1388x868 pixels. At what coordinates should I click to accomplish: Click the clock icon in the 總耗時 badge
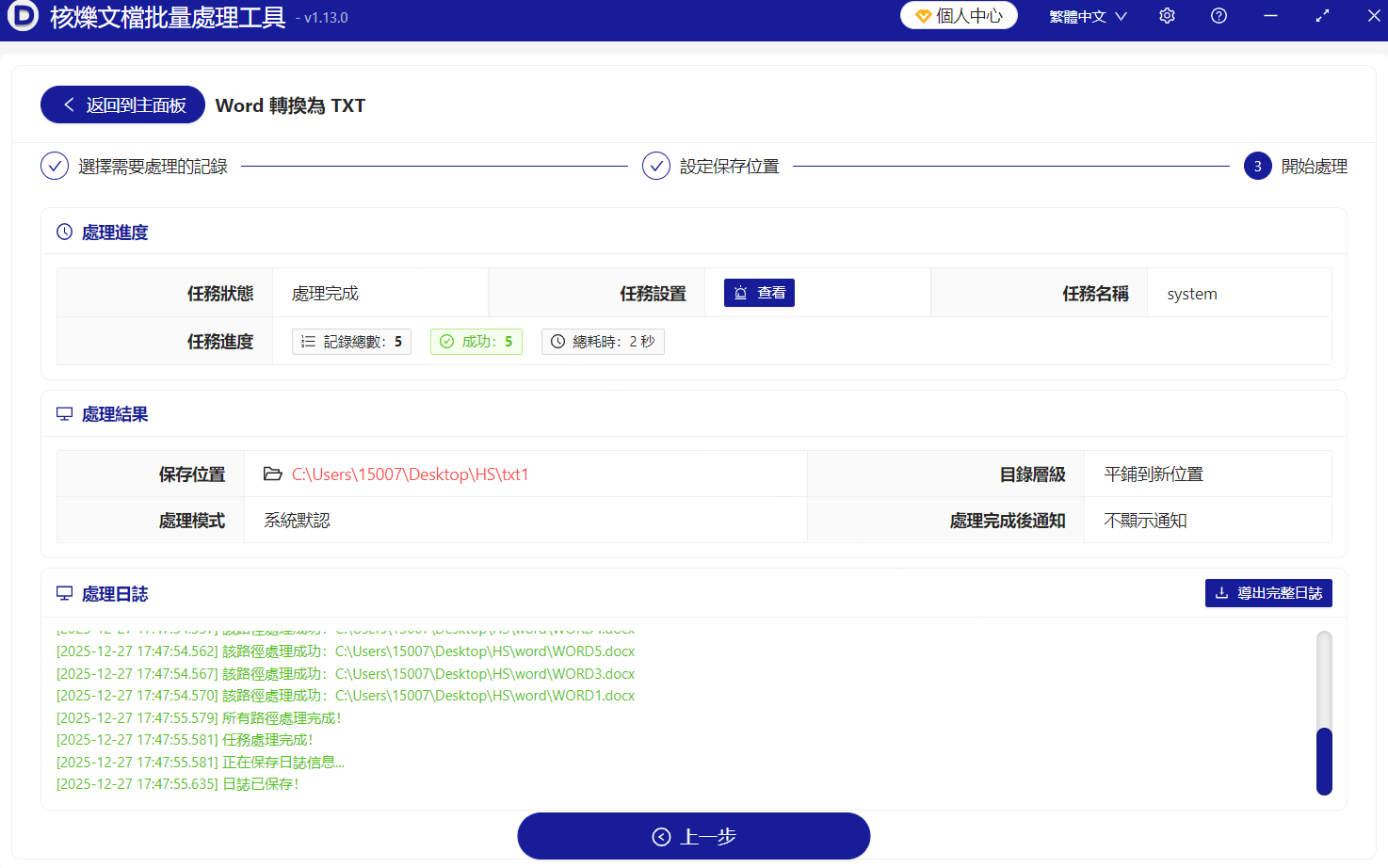(x=556, y=342)
